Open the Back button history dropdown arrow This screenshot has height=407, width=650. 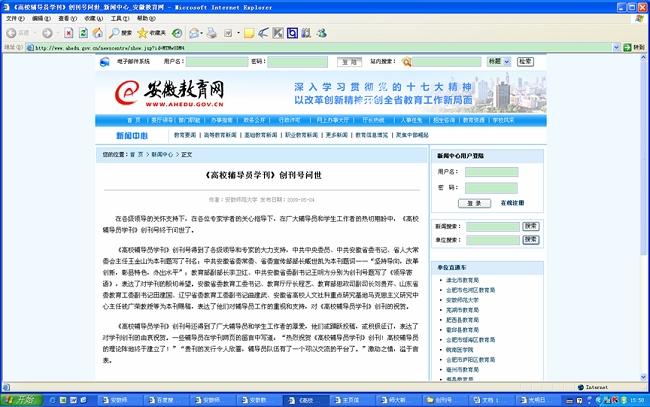tap(35, 33)
